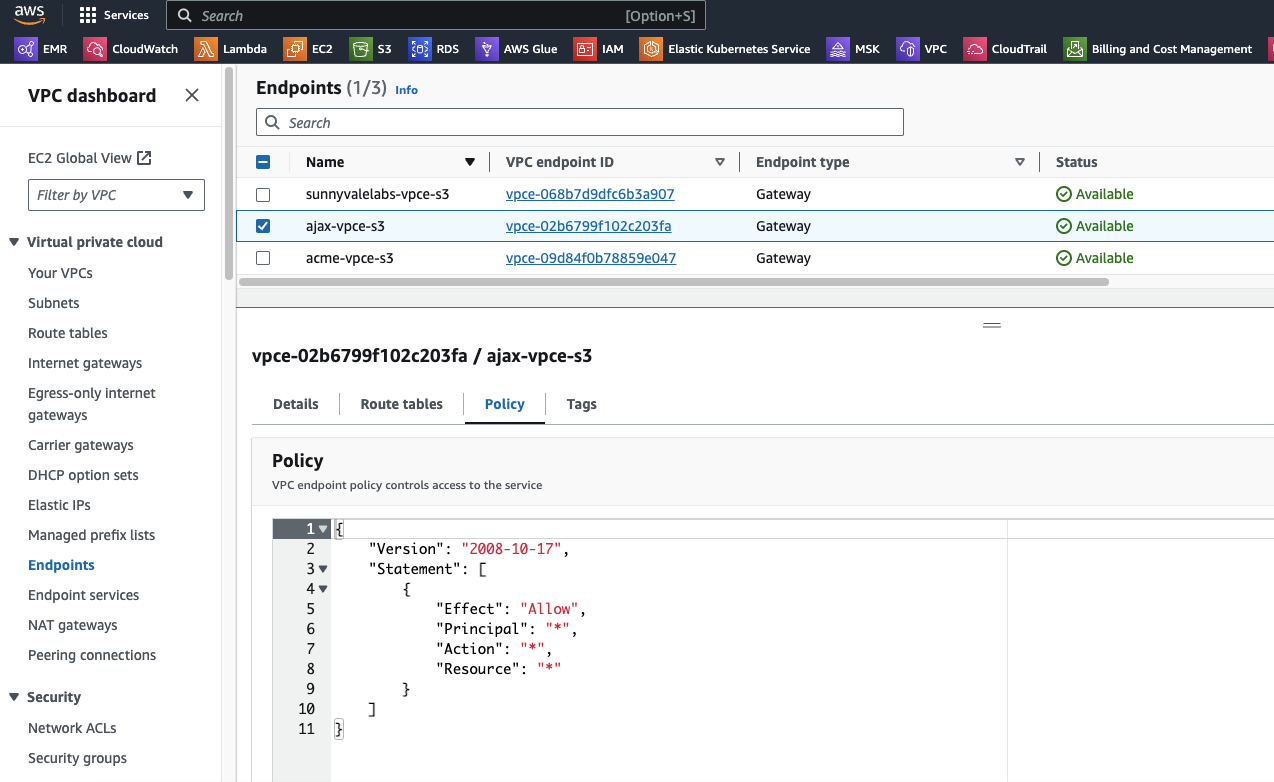Open link vpce-09d84f0b78859e047
The image size is (1274, 782).
pyautogui.click(x=591, y=258)
